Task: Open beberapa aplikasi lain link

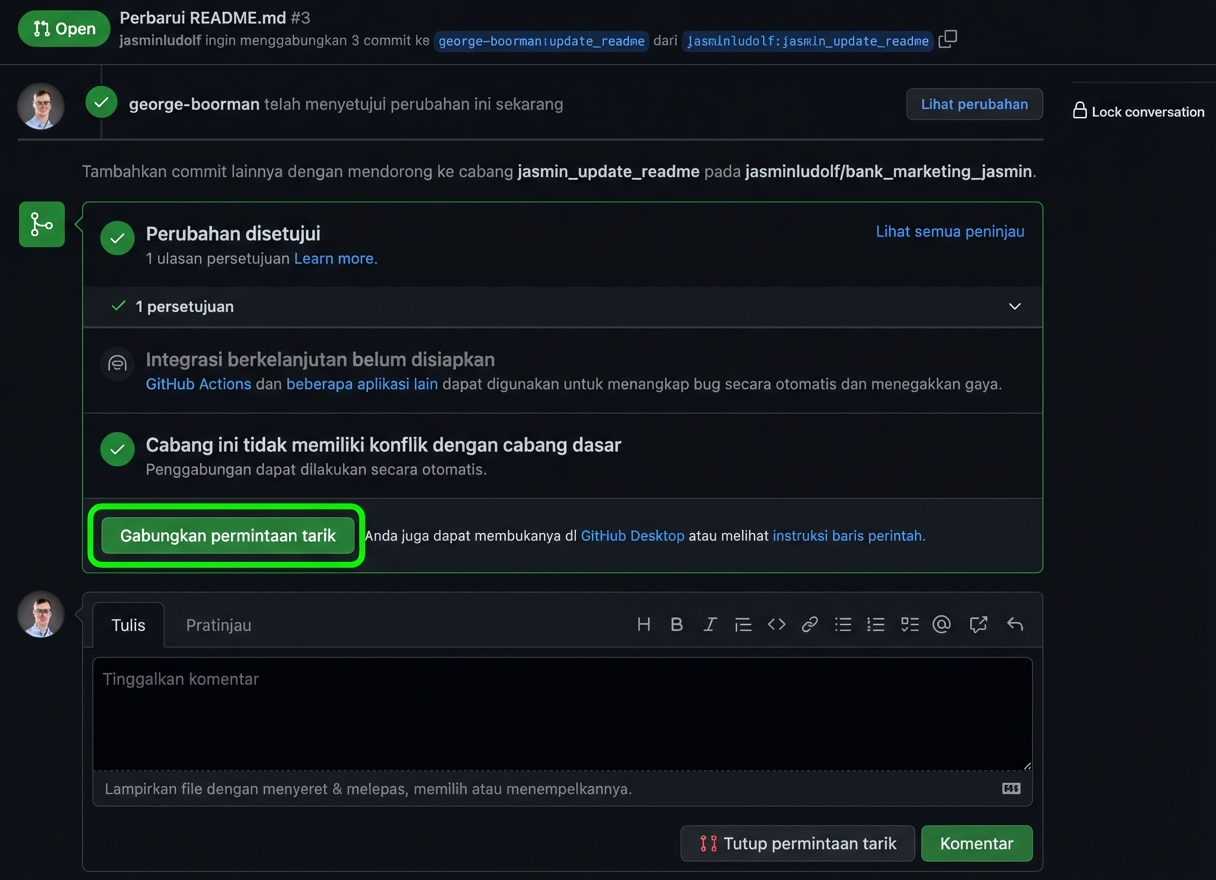Action: (362, 383)
